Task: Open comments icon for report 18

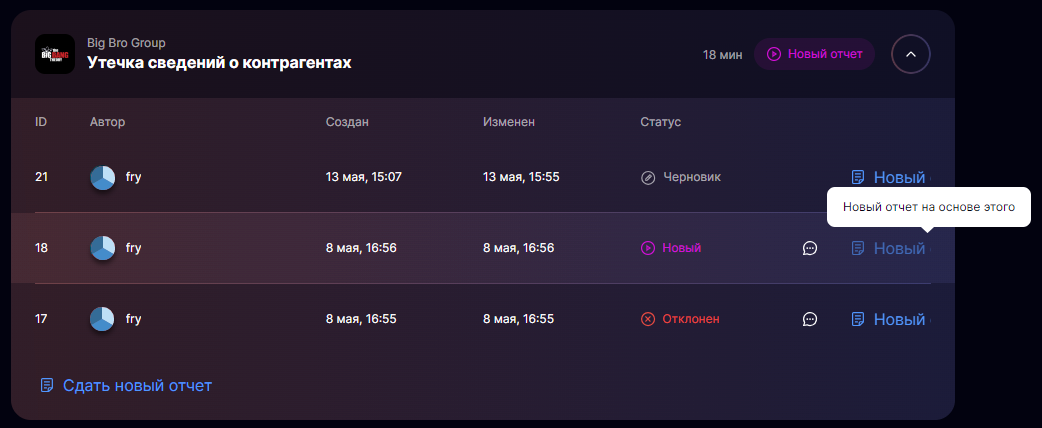Action: tap(810, 248)
